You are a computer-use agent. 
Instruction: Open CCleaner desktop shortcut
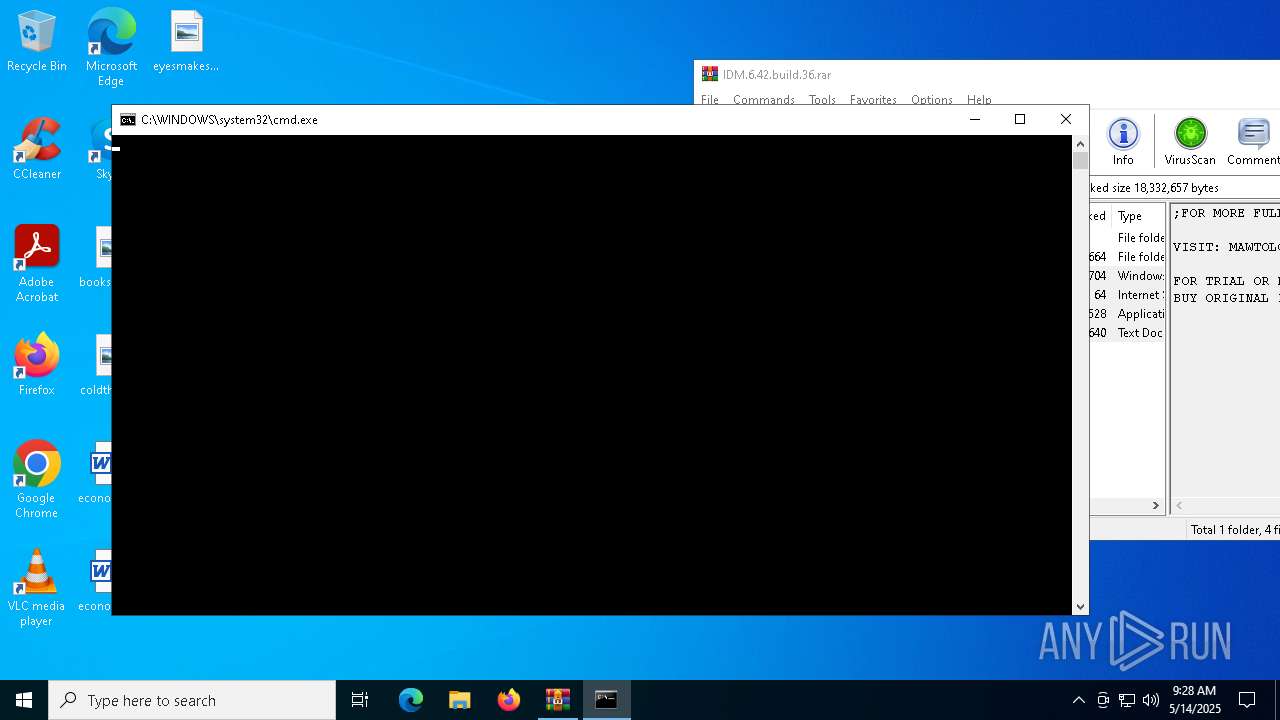tap(37, 149)
